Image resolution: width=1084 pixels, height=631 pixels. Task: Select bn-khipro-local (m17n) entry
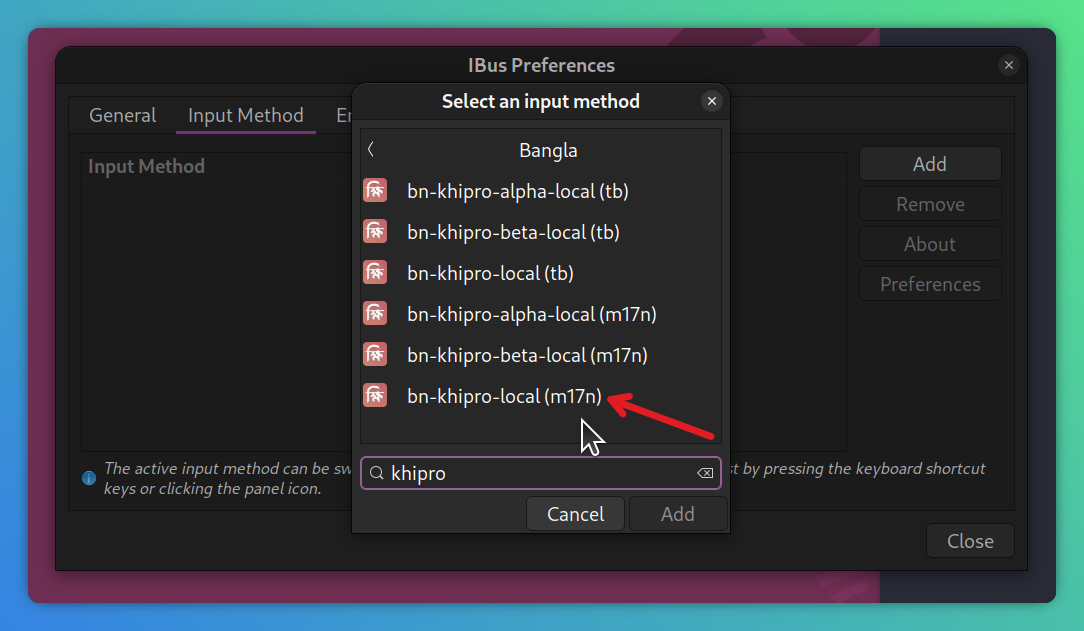(541, 396)
